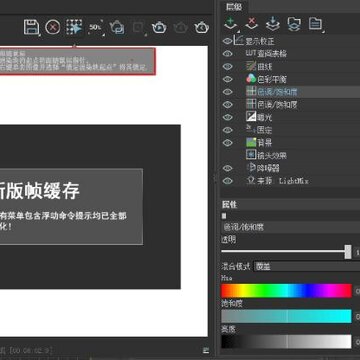Switch to the 层级 layers tab
Image resolution: width=360 pixels, height=360 pixels.
point(234,6)
